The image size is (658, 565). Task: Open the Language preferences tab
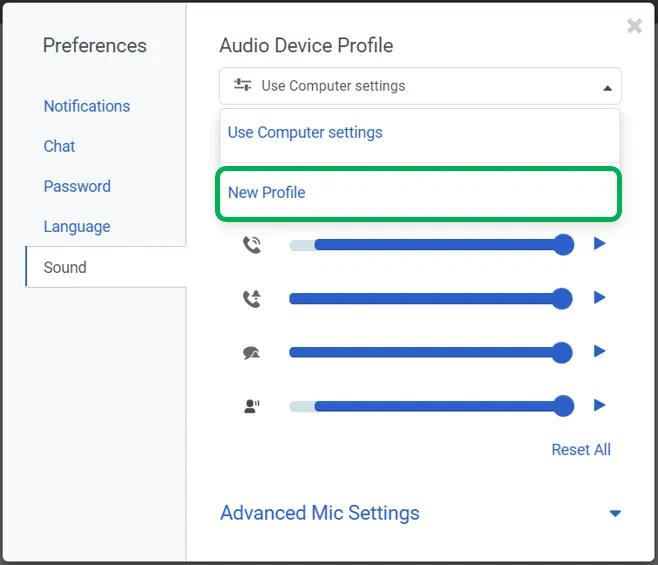[77, 227]
